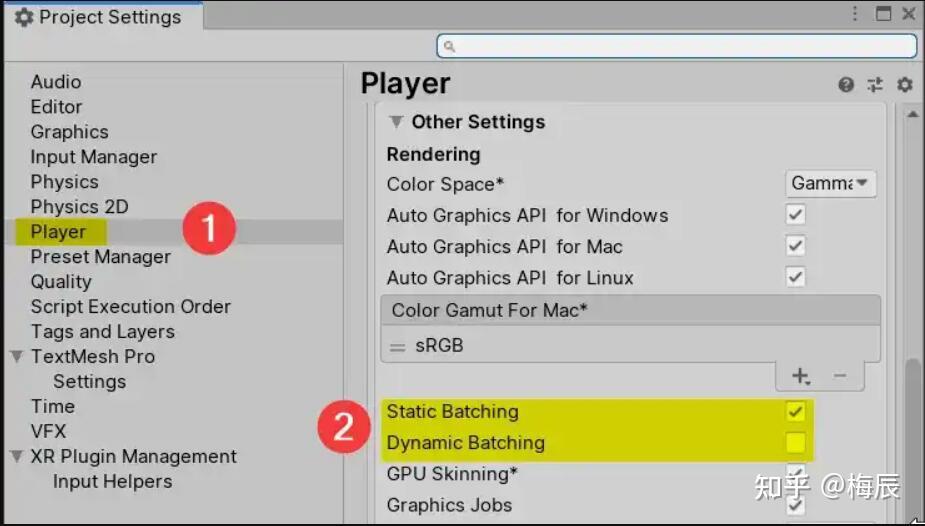Remove color gamut with minus button

click(841, 376)
